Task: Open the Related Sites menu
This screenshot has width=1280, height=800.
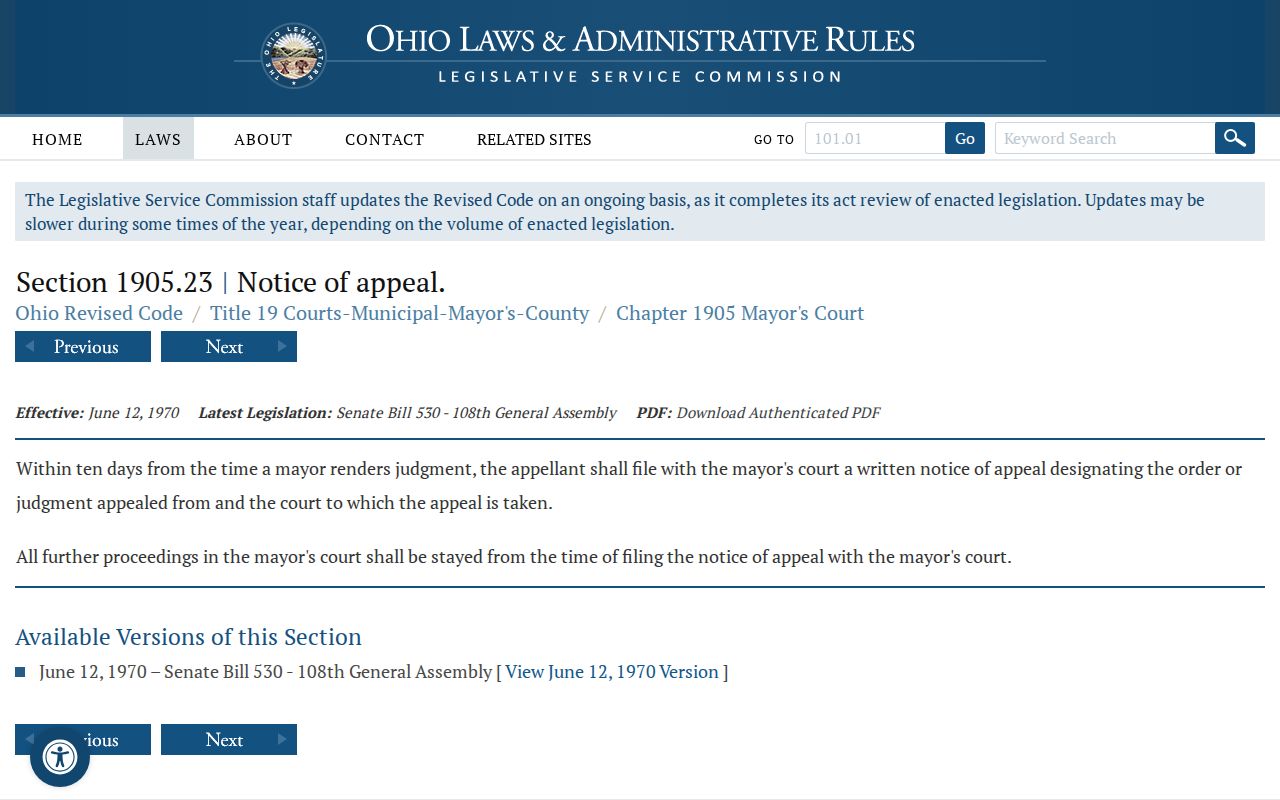Action: 534,139
